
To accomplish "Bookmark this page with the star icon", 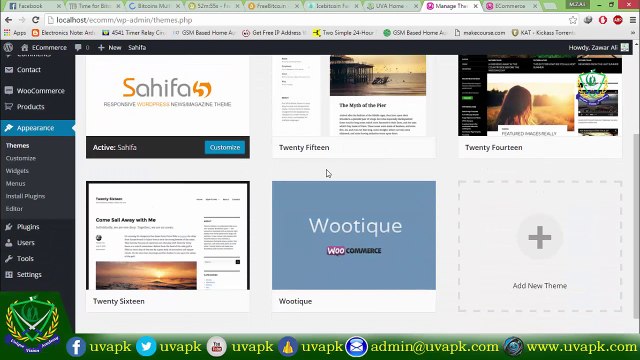I will pyautogui.click(x=573, y=20).
